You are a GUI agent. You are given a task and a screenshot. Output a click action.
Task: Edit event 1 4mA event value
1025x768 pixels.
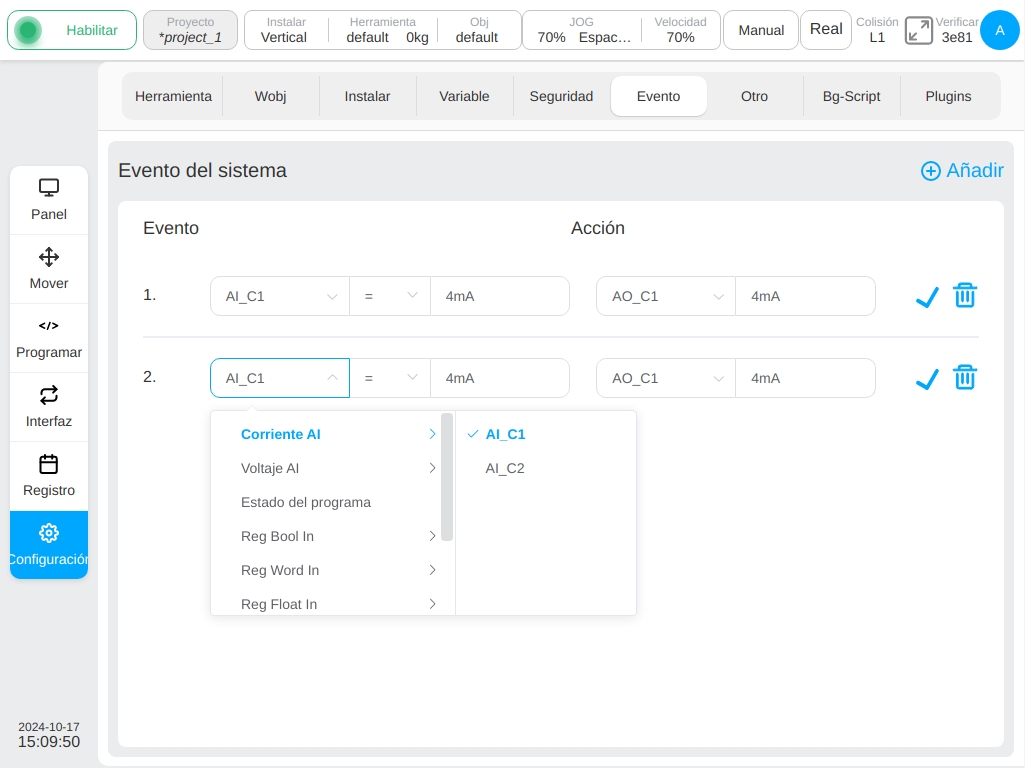(500, 296)
